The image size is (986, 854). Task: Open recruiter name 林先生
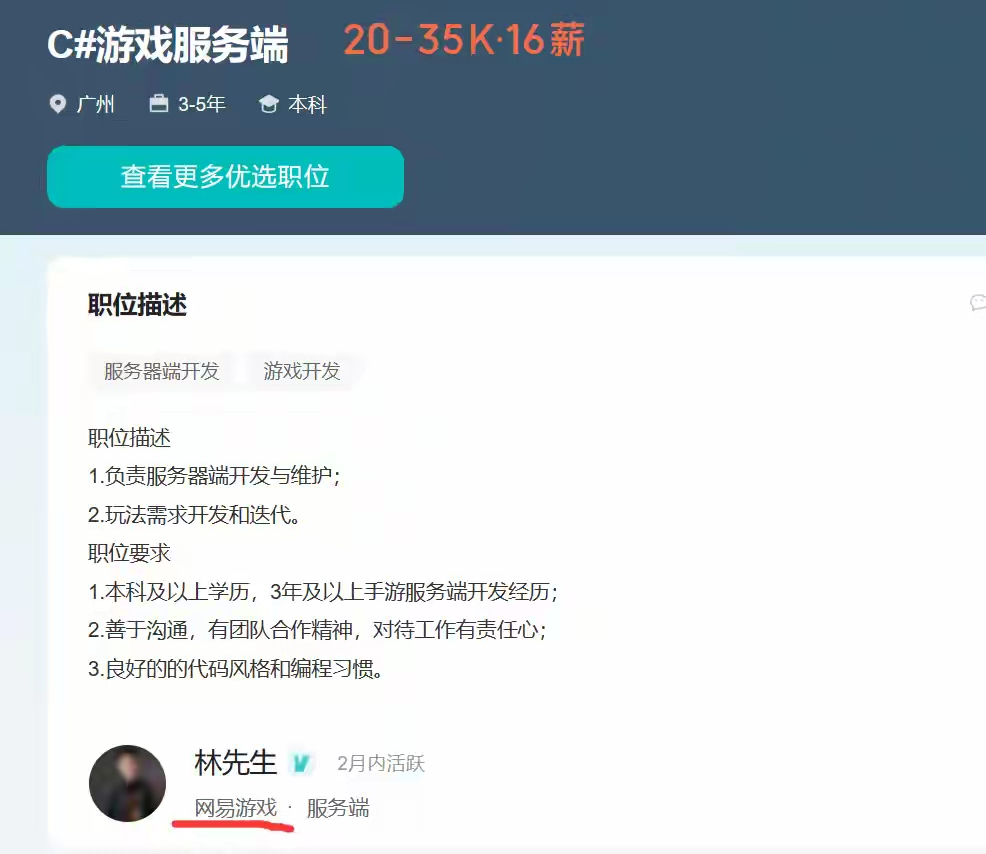[x=236, y=763]
